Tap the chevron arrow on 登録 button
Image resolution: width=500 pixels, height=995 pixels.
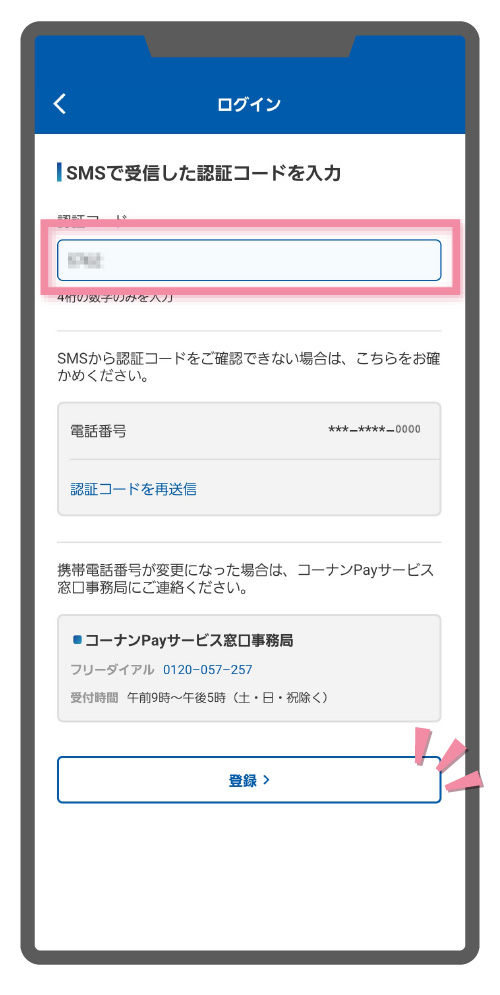[x=266, y=780]
